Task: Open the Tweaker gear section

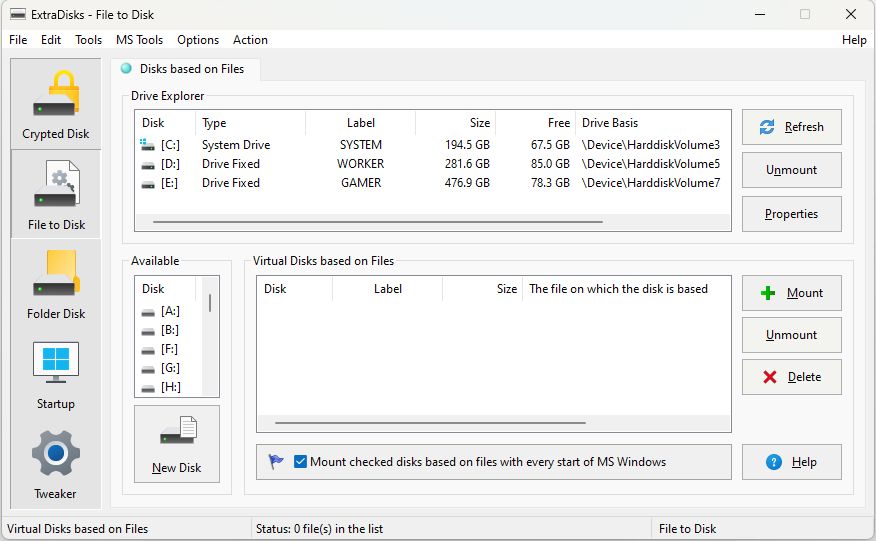Action: [x=56, y=464]
